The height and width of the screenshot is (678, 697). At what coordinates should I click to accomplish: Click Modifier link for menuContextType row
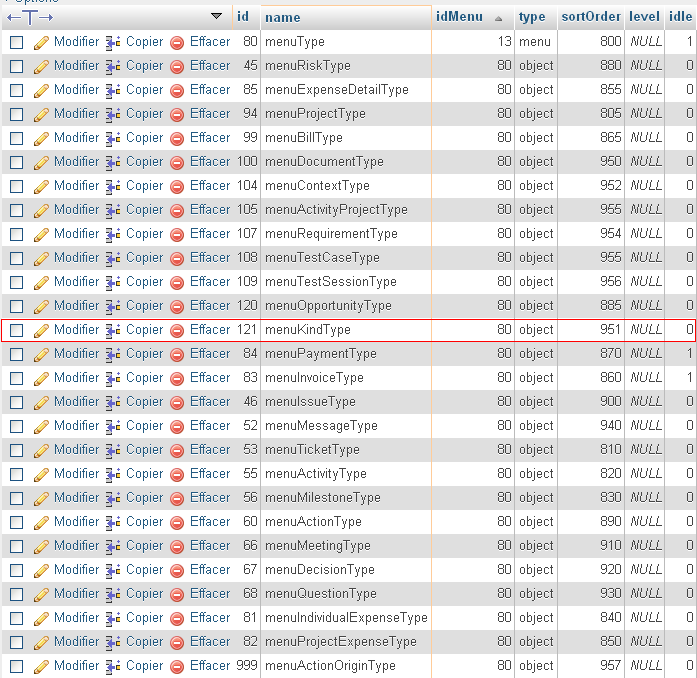(x=76, y=186)
